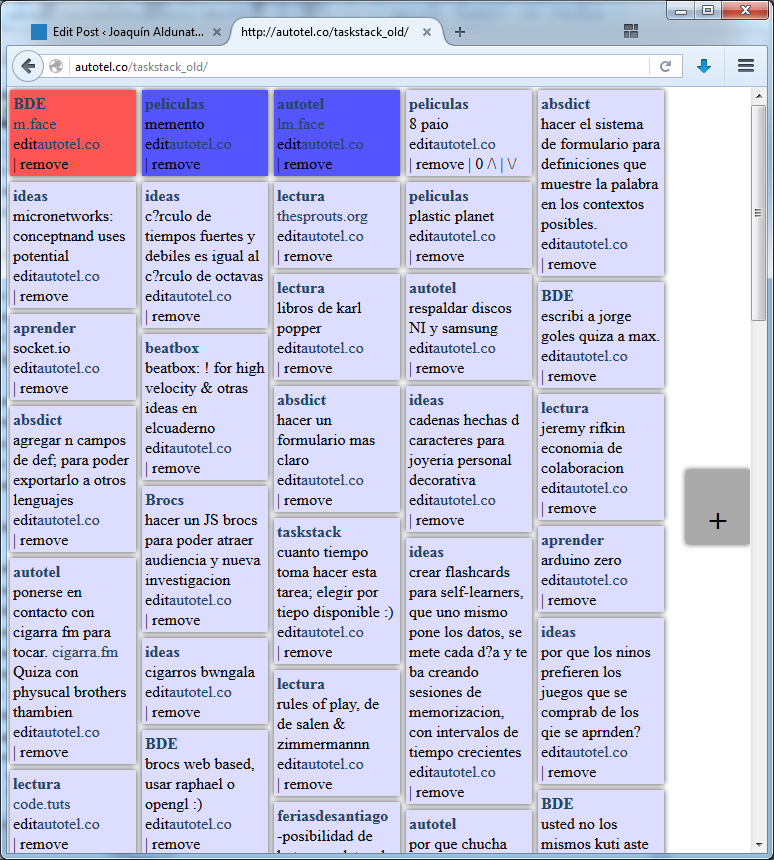Open the Firefox hamburger menu
Viewport: 774px width, 860px height.
pos(745,66)
